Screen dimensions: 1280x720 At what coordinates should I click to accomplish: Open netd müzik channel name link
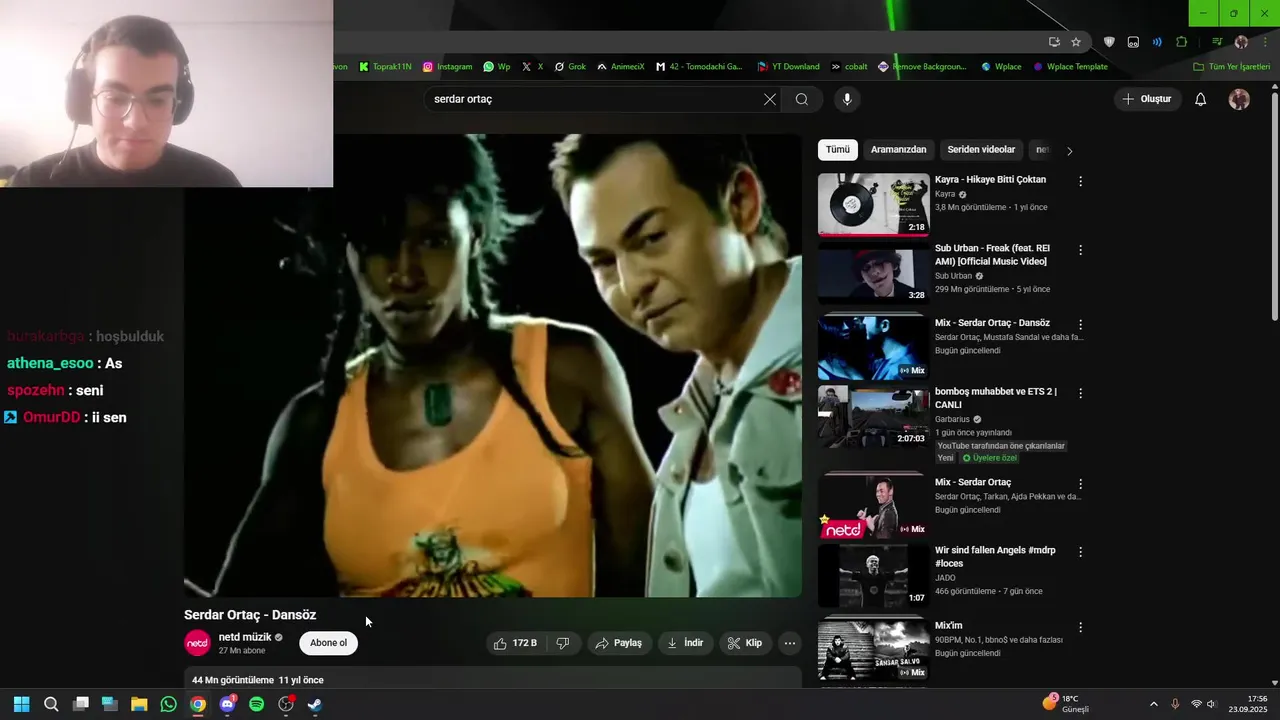tap(245, 637)
